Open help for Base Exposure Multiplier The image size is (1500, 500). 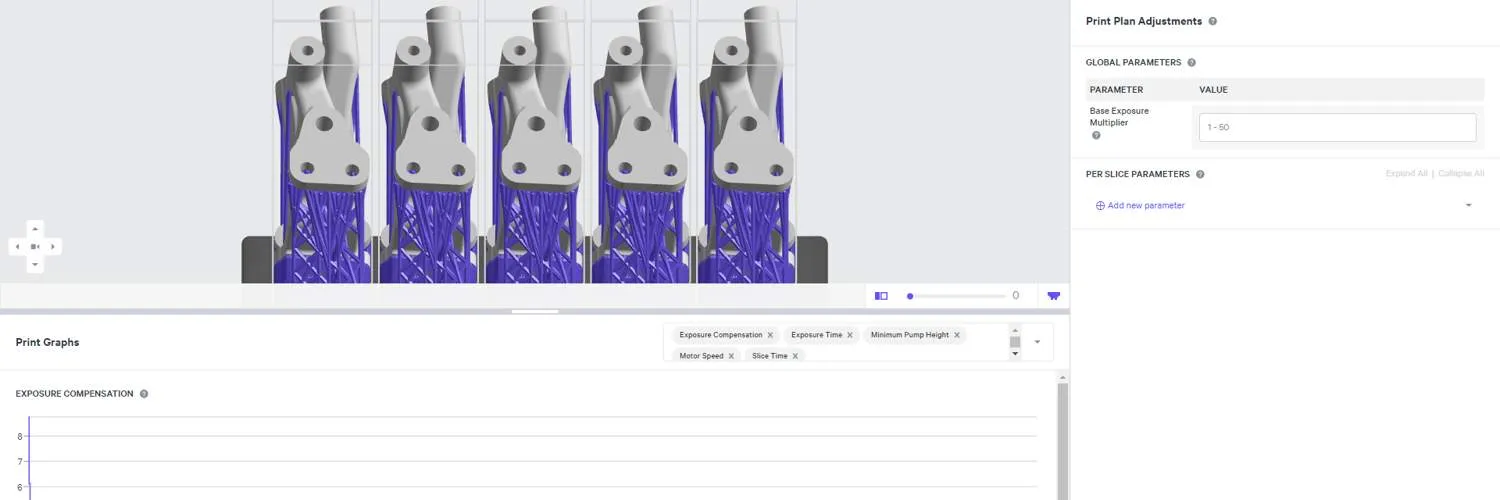pyautogui.click(x=1096, y=135)
